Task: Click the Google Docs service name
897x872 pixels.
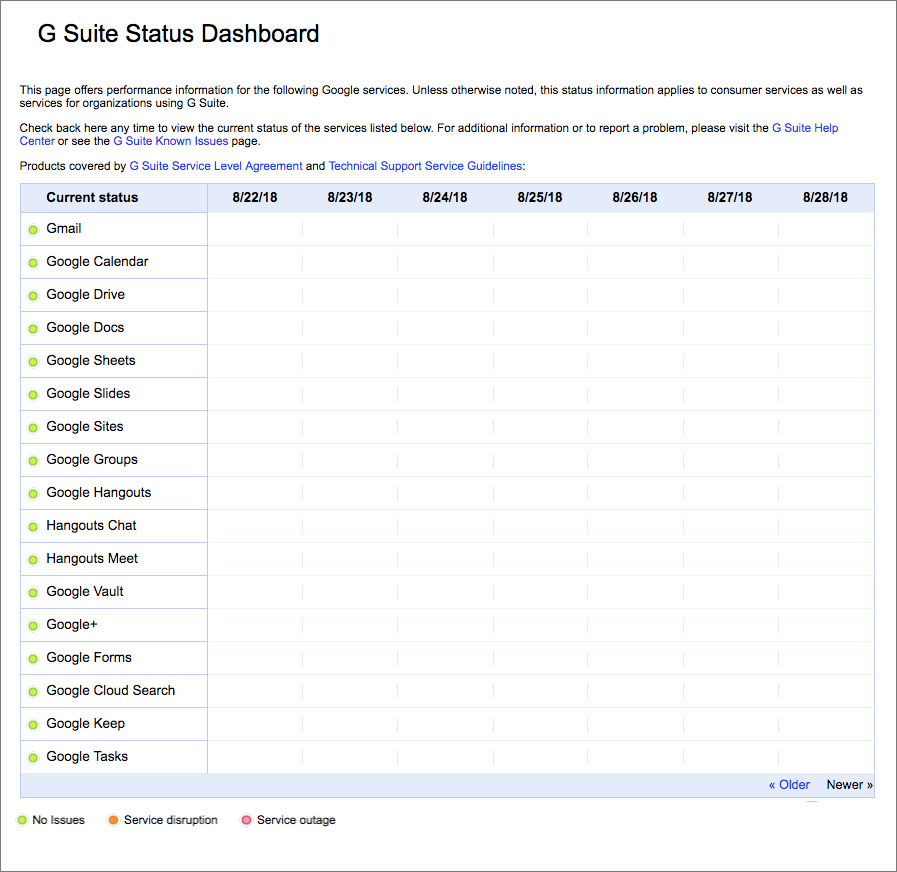Action: pos(85,328)
